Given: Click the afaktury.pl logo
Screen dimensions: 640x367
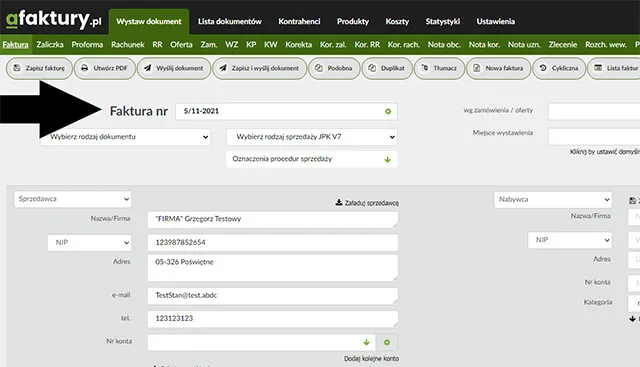Looking at the screenshot, I should (53, 19).
